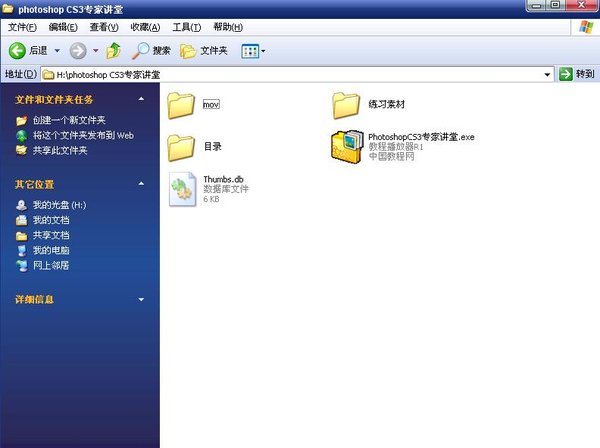The image size is (600, 448).
Task: Expand the address bar dropdown arrow
Action: click(547, 74)
